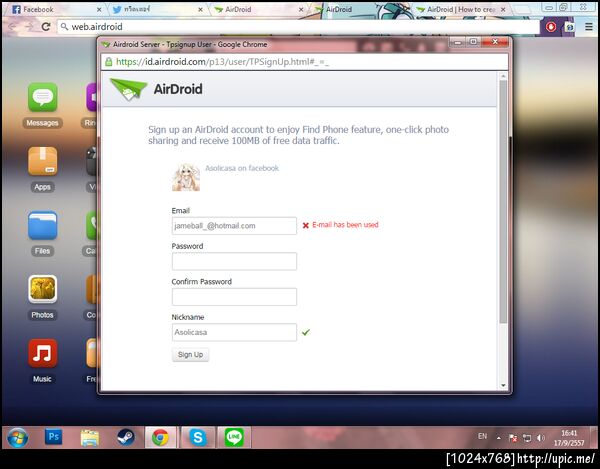Click the green padlock in popup address bar
The height and width of the screenshot is (469, 600).
pos(109,62)
